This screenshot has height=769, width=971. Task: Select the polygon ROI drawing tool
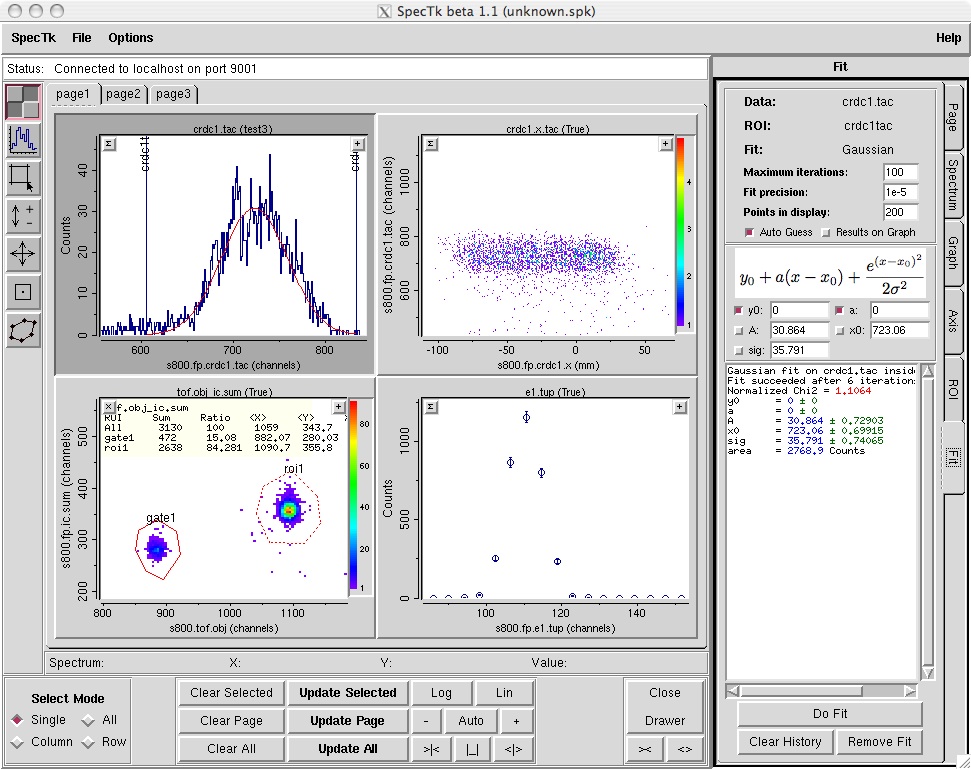(23, 330)
